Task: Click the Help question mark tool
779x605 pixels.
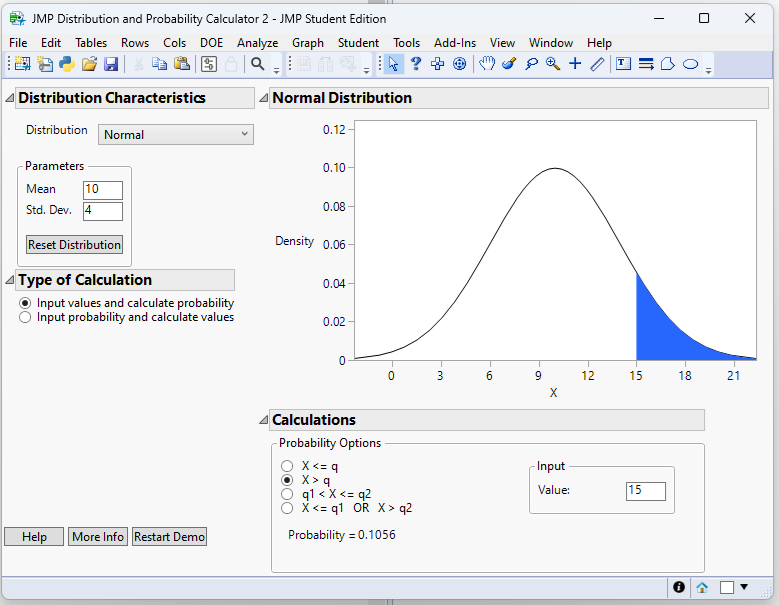Action: pyautogui.click(x=416, y=64)
